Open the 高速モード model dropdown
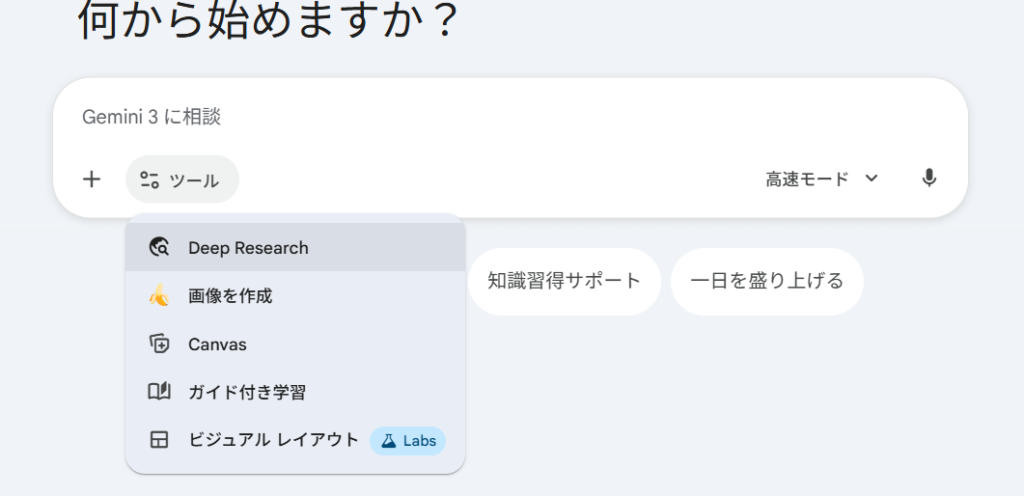1024x496 pixels. pos(807,179)
